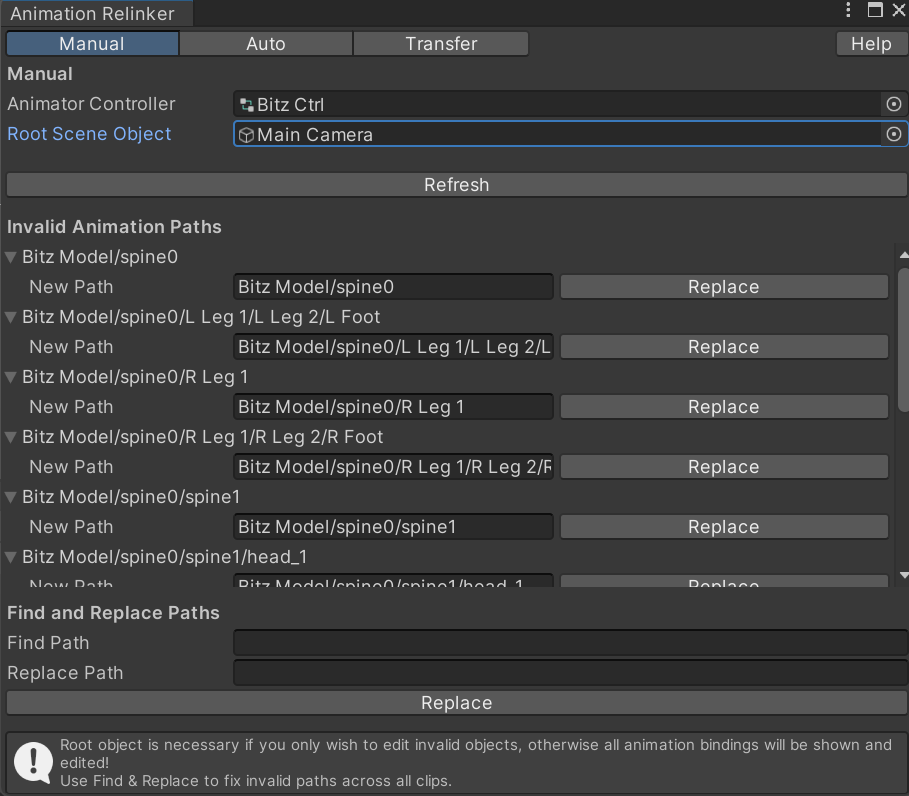Viewport: 909px width, 796px height.
Task: Maximize the Animation Relinker window
Action: [875, 10]
